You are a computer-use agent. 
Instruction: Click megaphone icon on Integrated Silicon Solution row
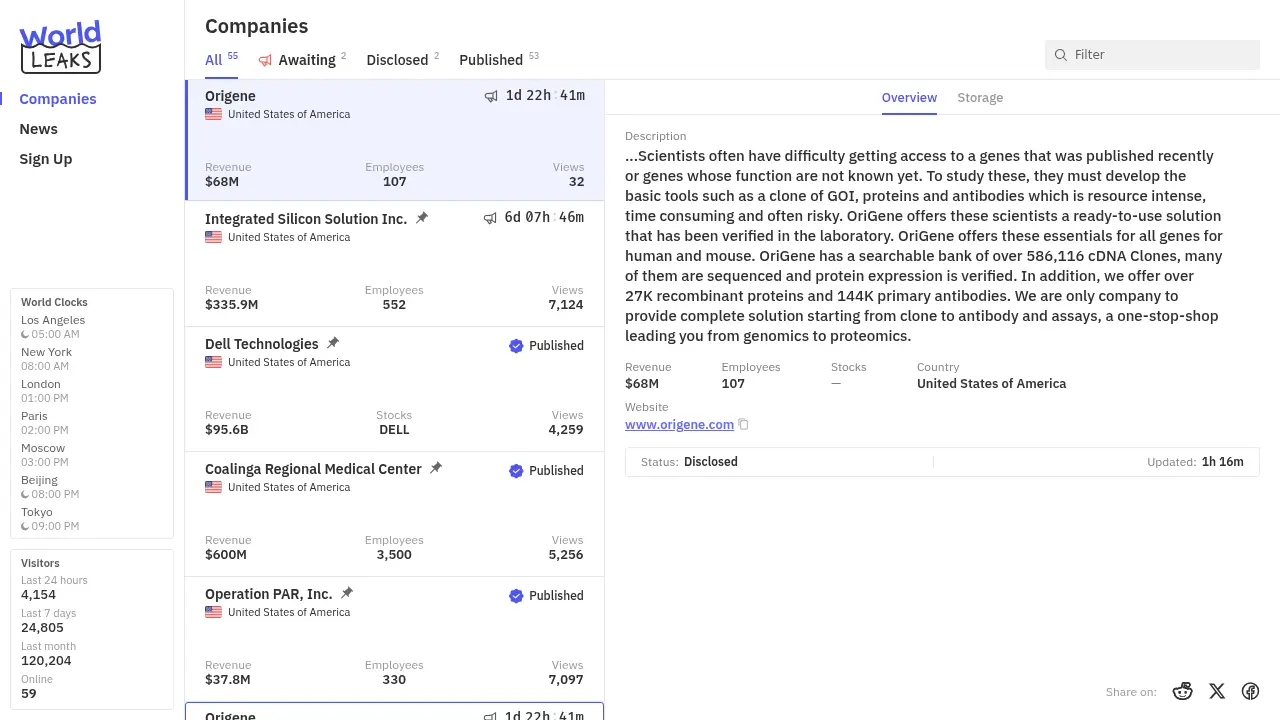(x=490, y=218)
